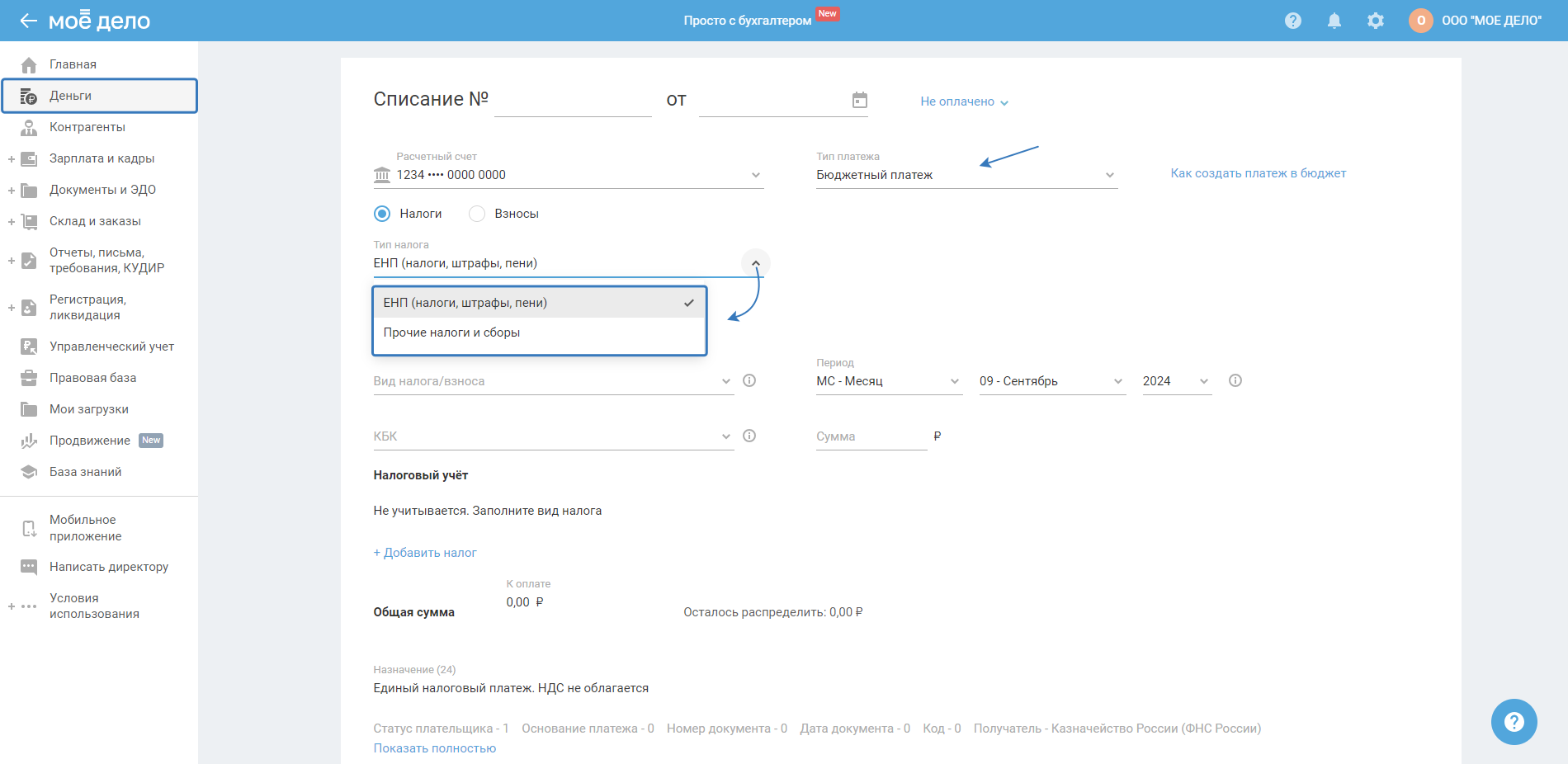Open the 09 - Сентябрь month dropdown
Screen dimensions: 1568x764
[1051, 381]
